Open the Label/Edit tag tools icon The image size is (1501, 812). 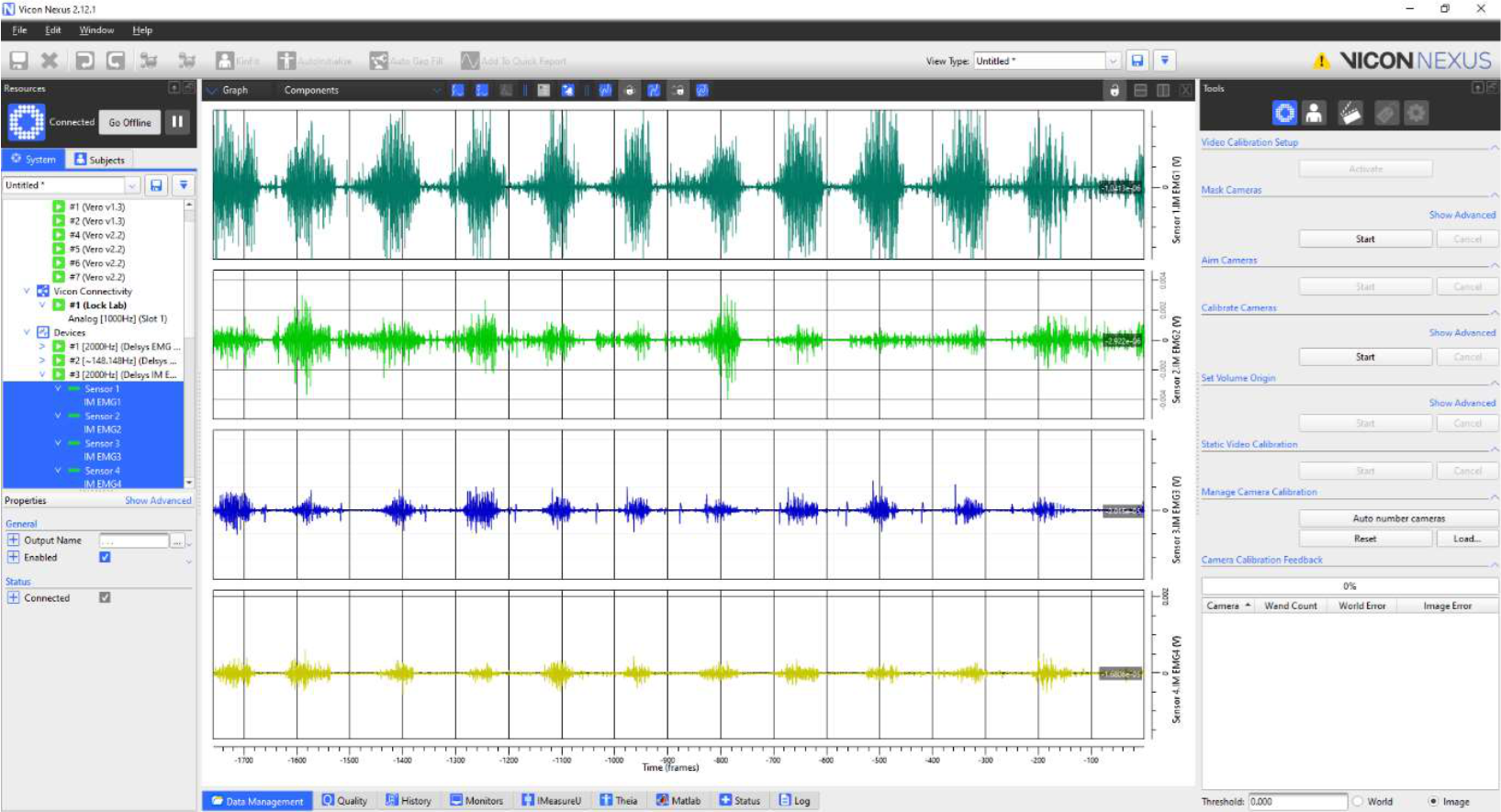(x=1385, y=113)
